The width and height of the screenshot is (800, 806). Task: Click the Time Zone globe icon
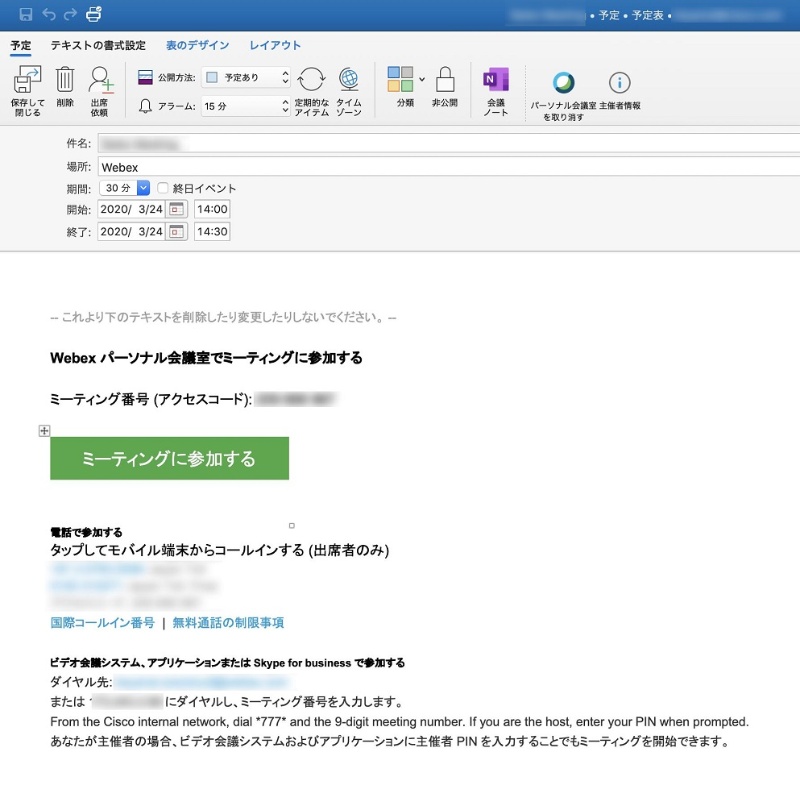pos(348,80)
